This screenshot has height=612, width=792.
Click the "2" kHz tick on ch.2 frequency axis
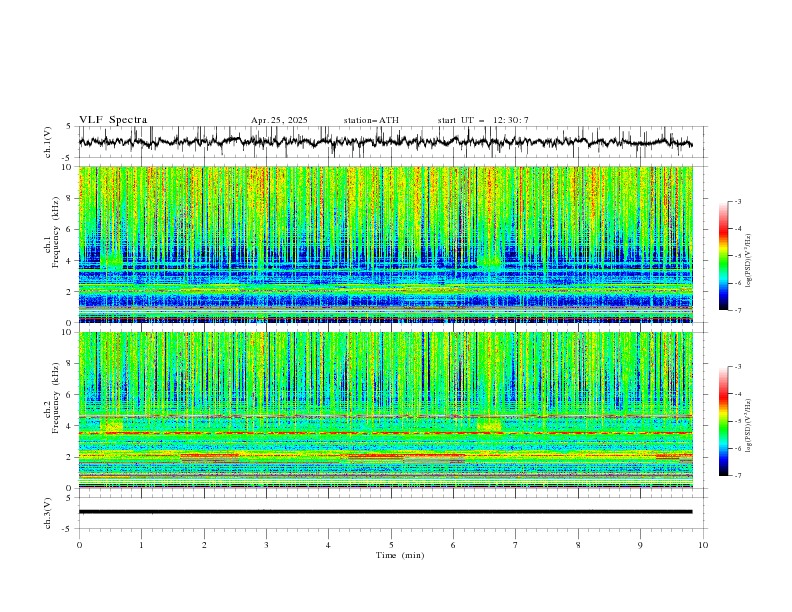tap(69, 457)
